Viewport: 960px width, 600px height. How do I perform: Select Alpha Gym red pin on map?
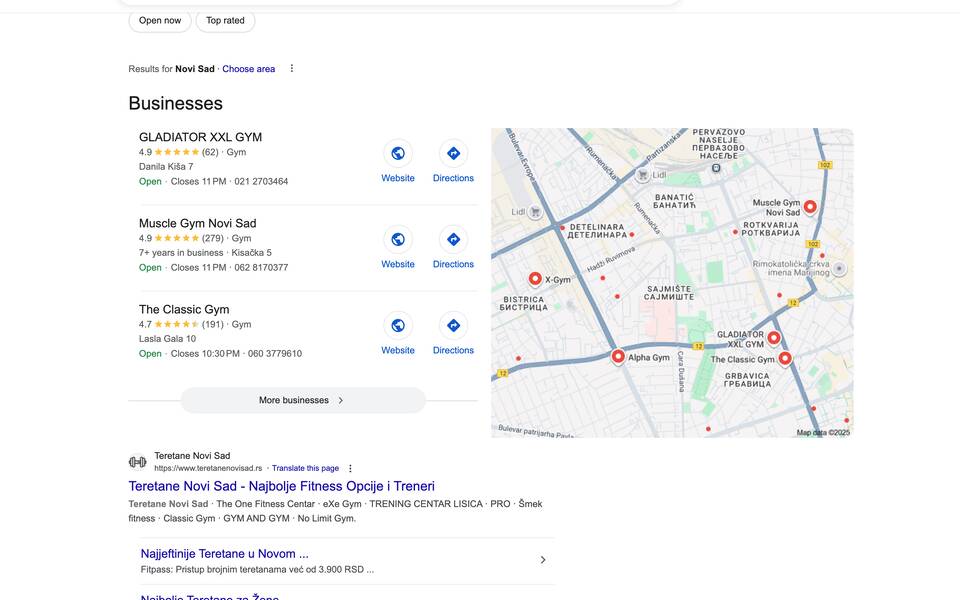(618, 356)
